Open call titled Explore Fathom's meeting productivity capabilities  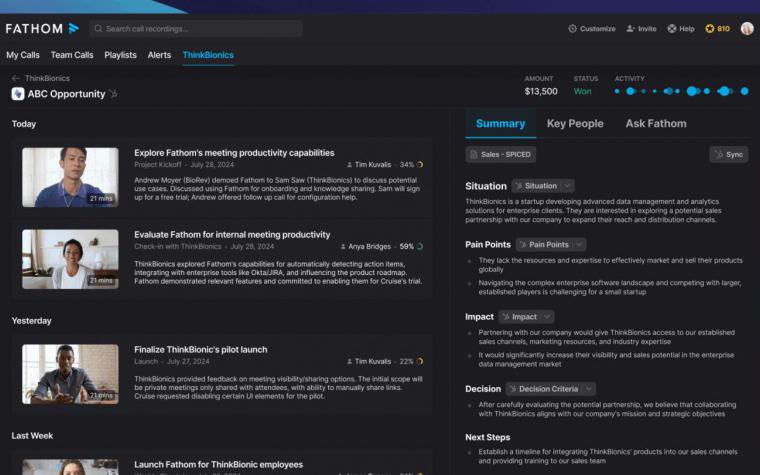[234, 153]
